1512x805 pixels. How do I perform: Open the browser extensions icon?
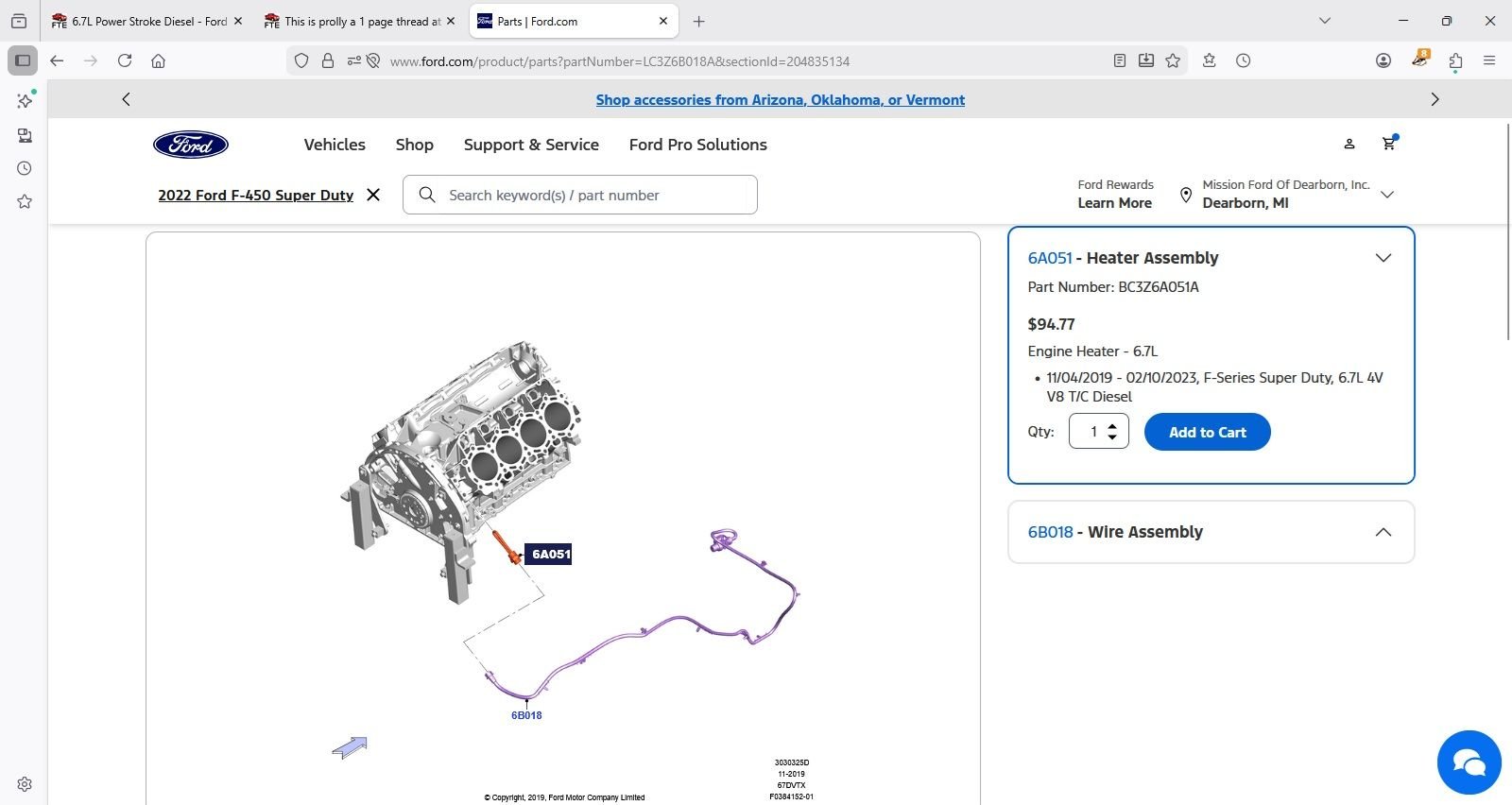[x=1455, y=60]
